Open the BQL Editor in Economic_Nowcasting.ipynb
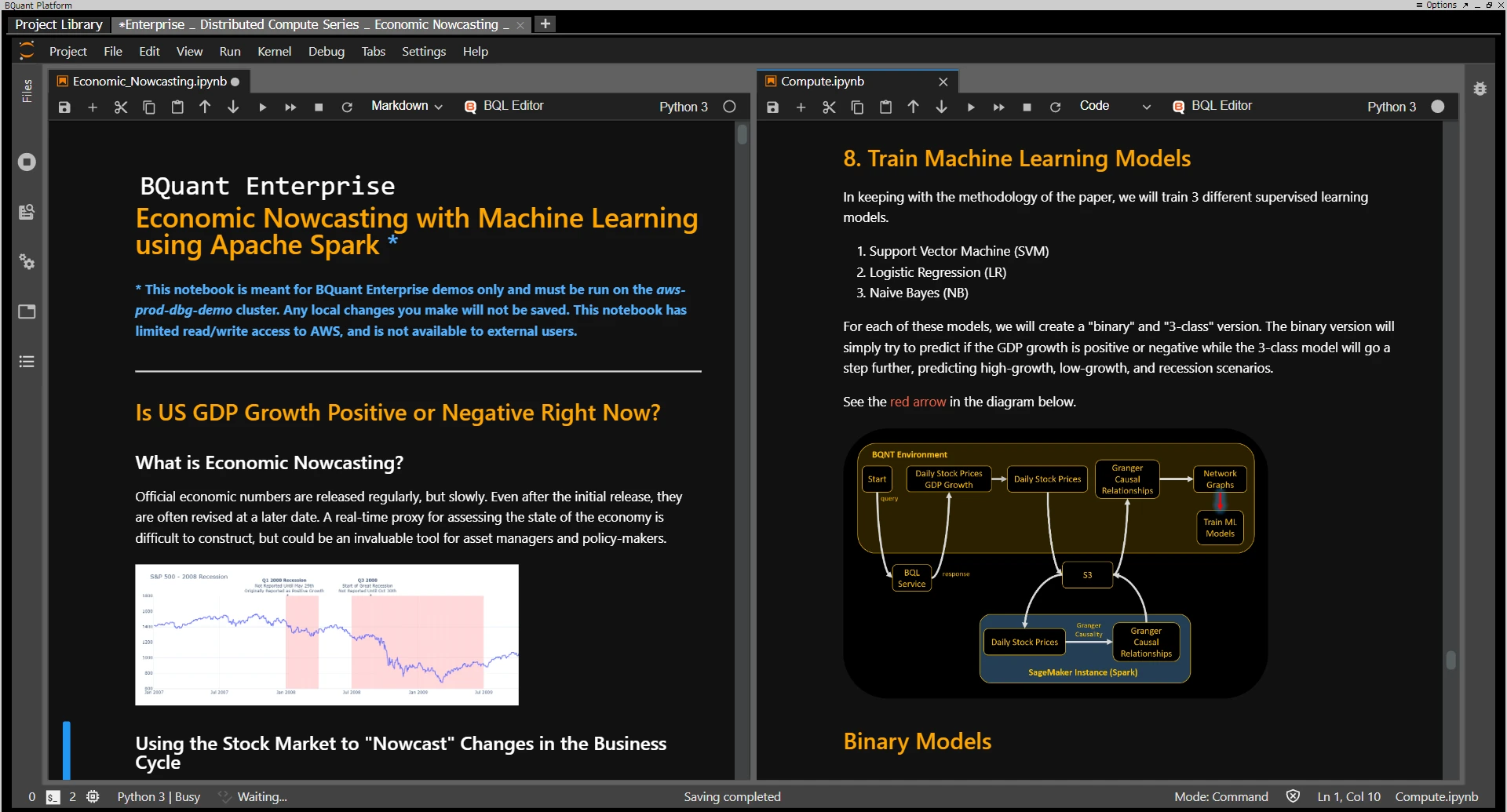Viewport: 1507px width, 812px height. (504, 105)
